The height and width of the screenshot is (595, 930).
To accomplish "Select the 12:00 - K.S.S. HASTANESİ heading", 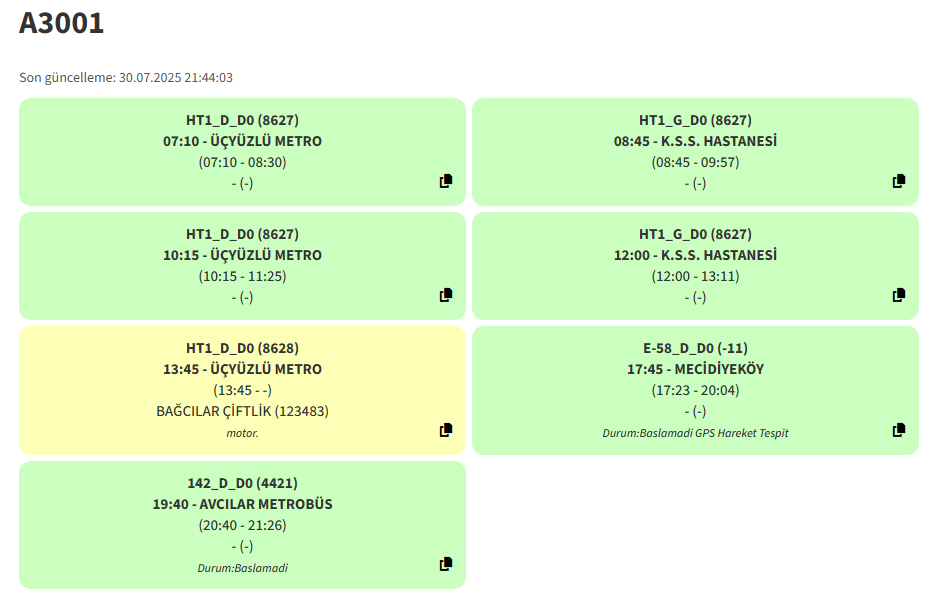I will coord(695,255).
